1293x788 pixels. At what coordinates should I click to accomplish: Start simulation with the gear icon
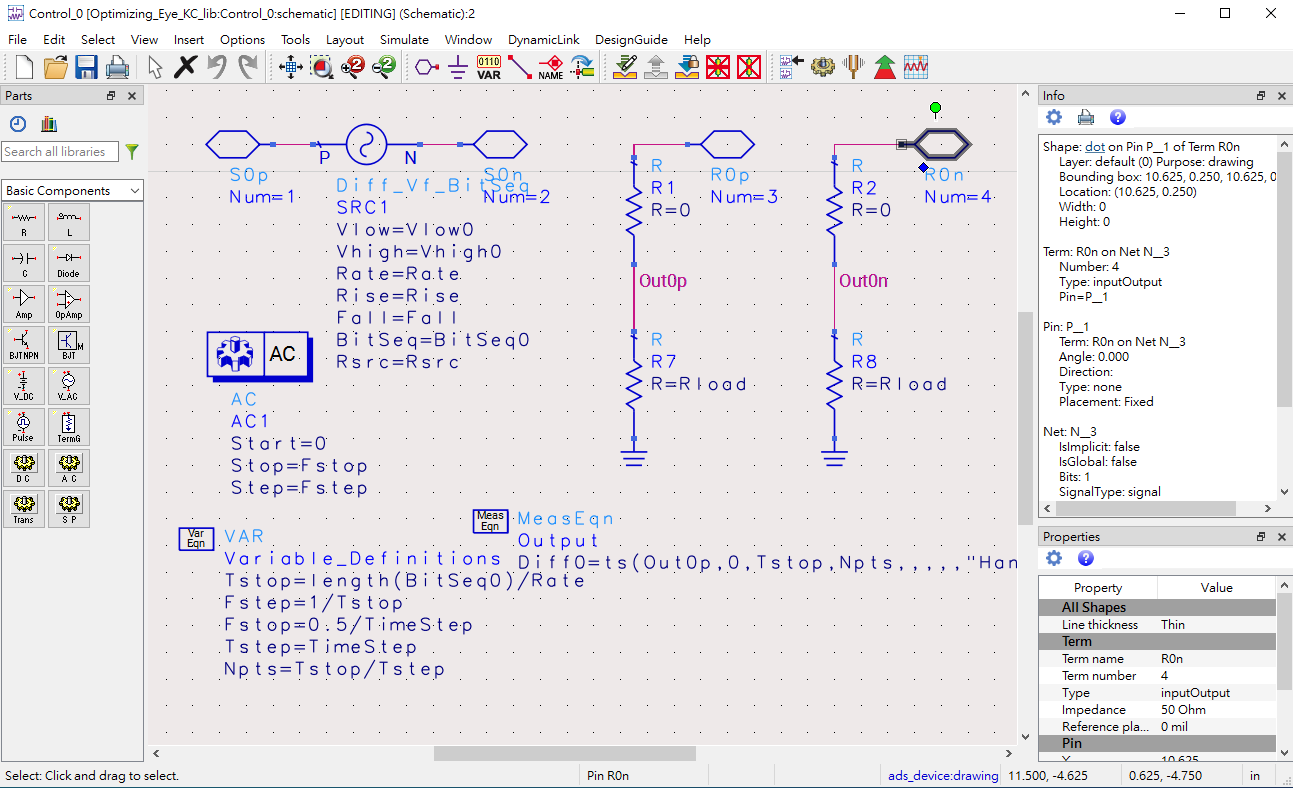click(822, 67)
